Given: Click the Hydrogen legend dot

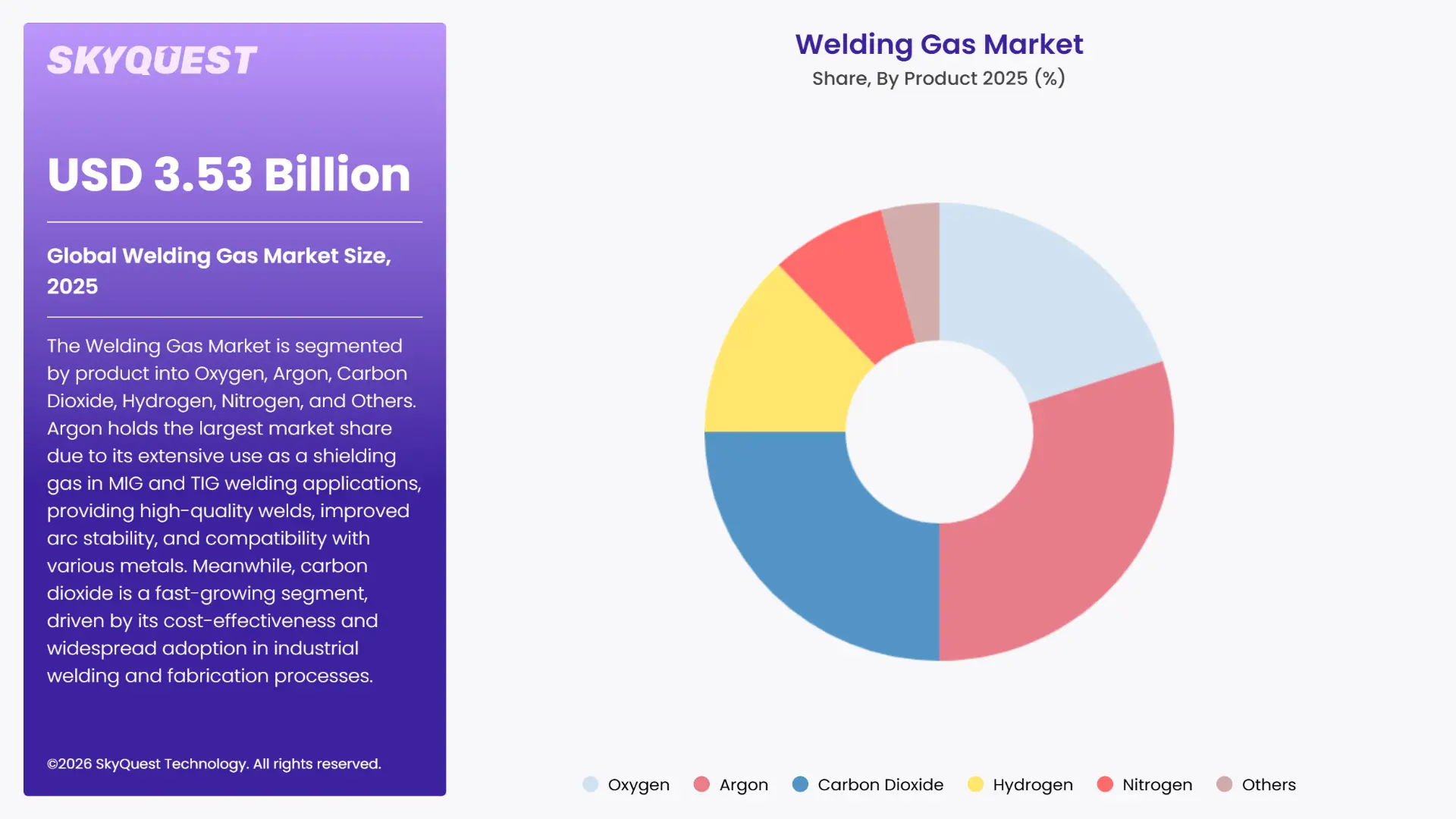Looking at the screenshot, I should click(976, 784).
